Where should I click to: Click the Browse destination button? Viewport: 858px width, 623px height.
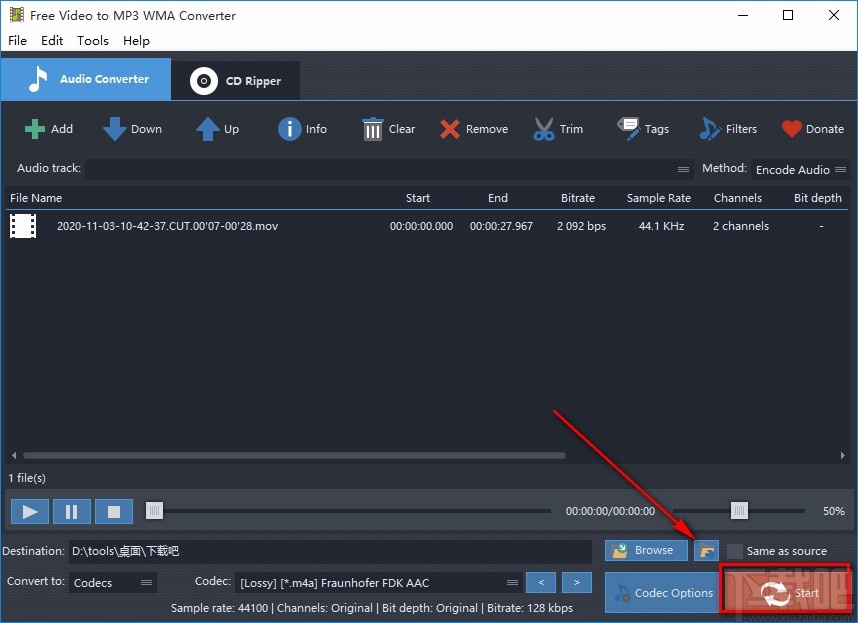[646, 550]
